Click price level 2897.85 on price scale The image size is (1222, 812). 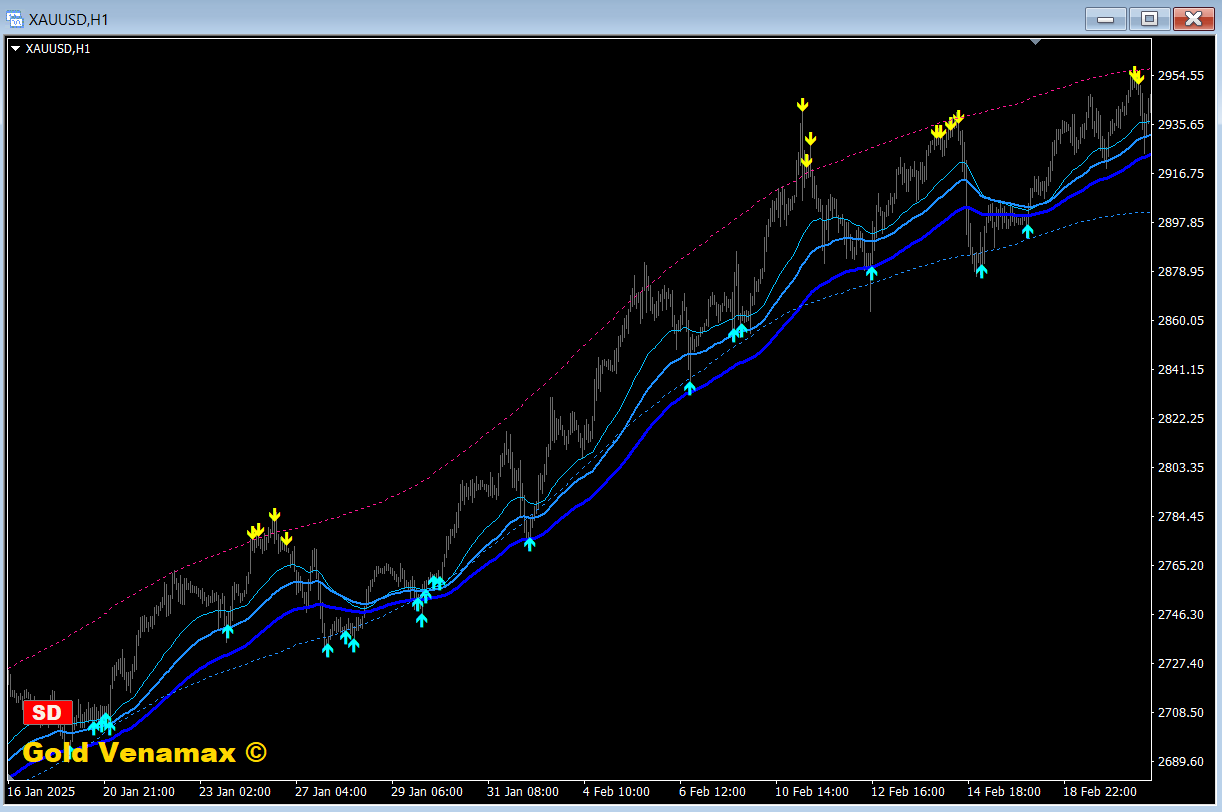(x=1181, y=223)
